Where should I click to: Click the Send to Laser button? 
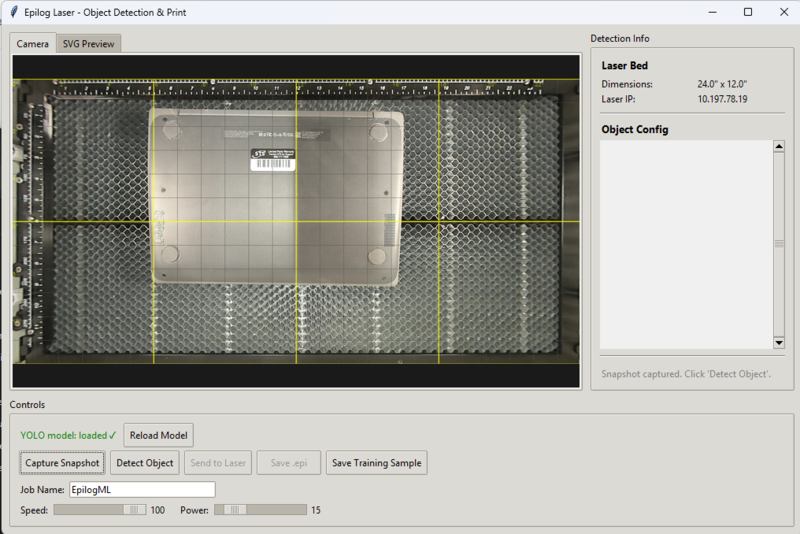tap(218, 463)
